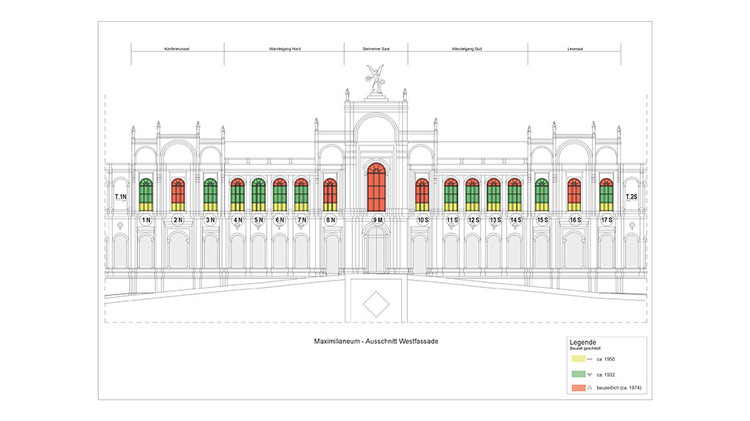This screenshot has width=750, height=421.
Task: Select the green window above label 1 N
Action: point(146,194)
